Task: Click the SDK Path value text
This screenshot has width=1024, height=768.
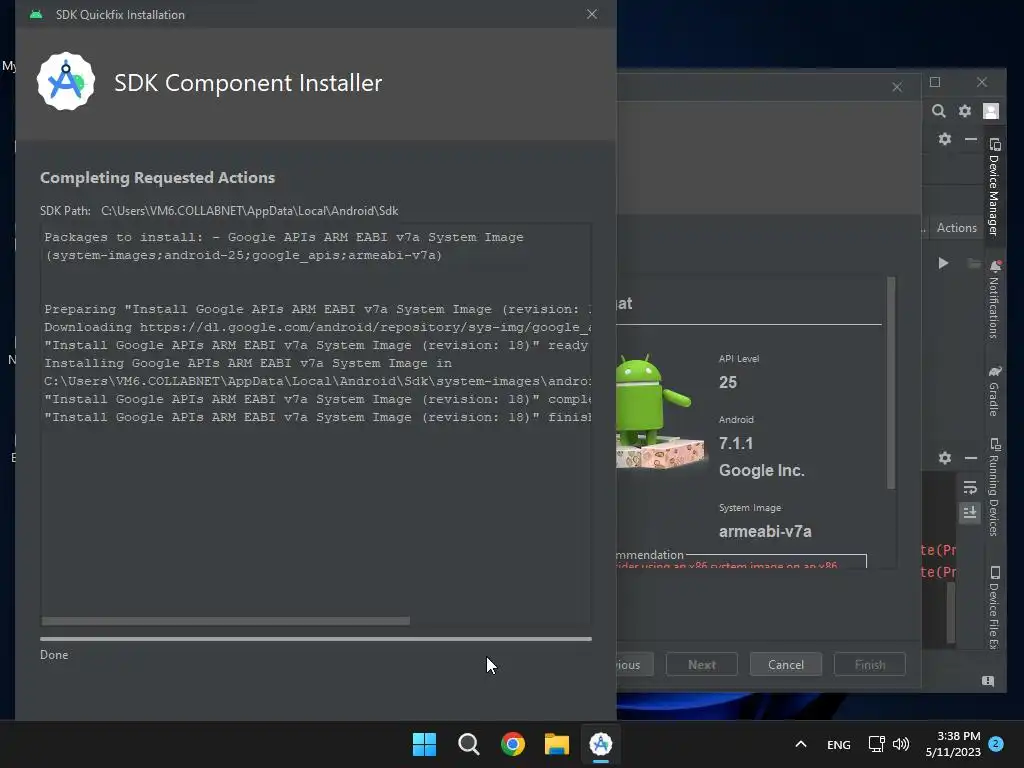Action: [249, 211]
